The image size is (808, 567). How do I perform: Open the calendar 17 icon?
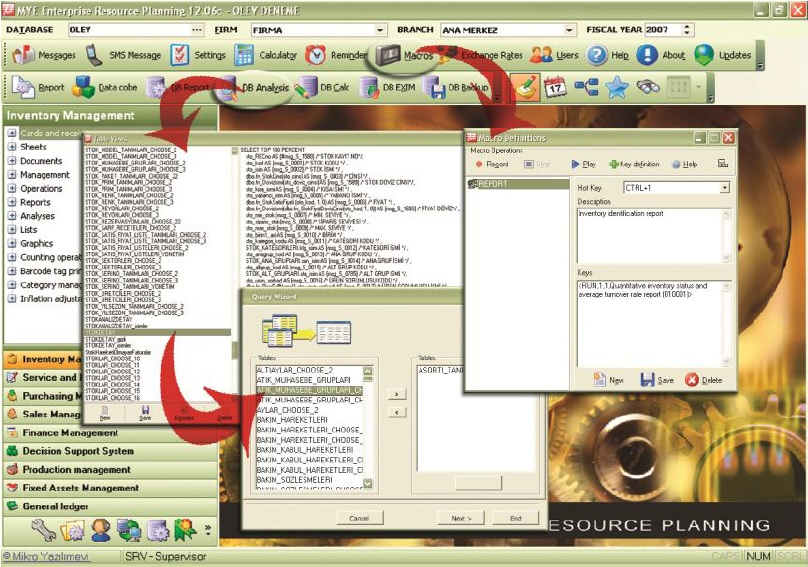[555, 87]
